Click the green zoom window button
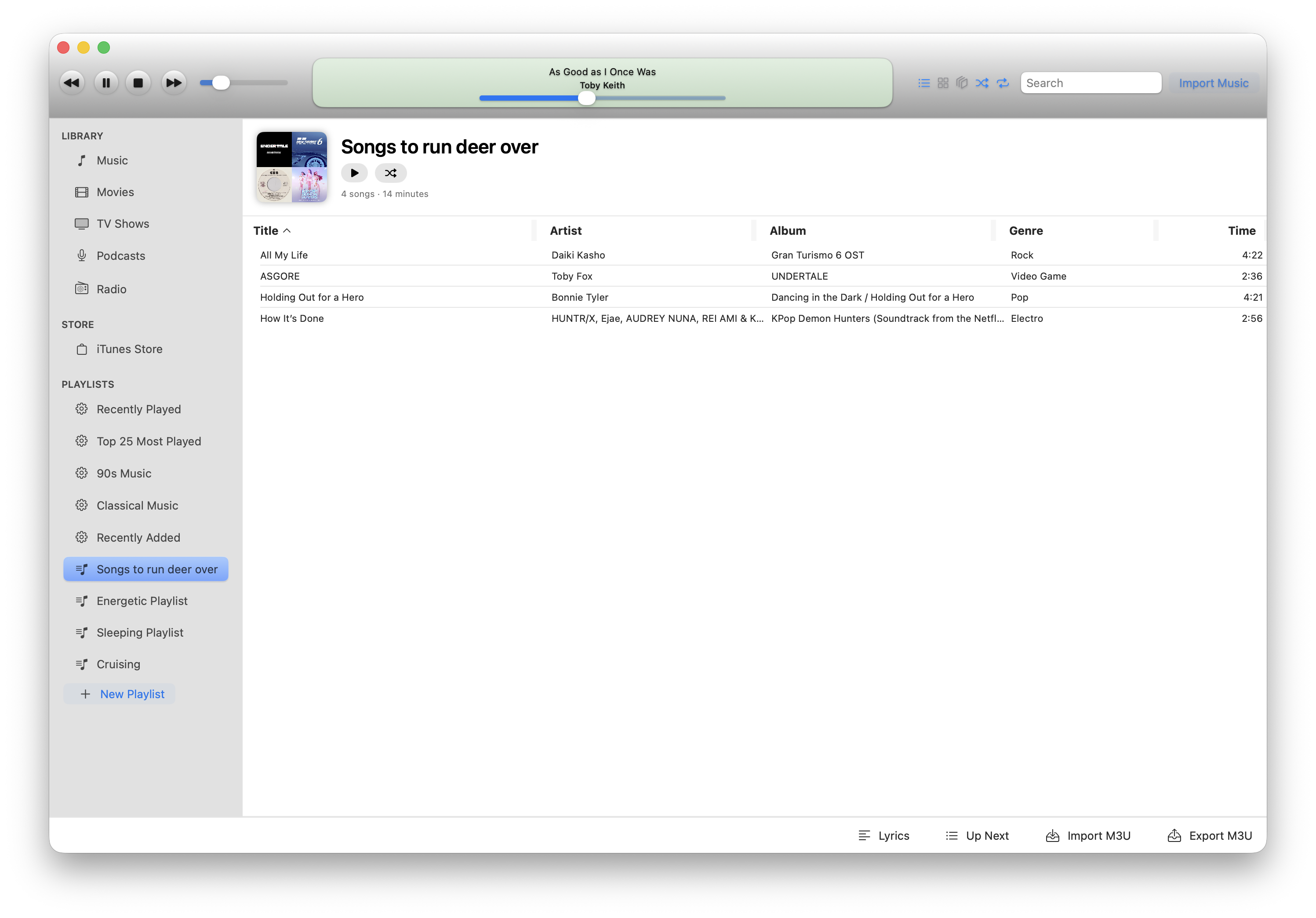 coord(104,47)
